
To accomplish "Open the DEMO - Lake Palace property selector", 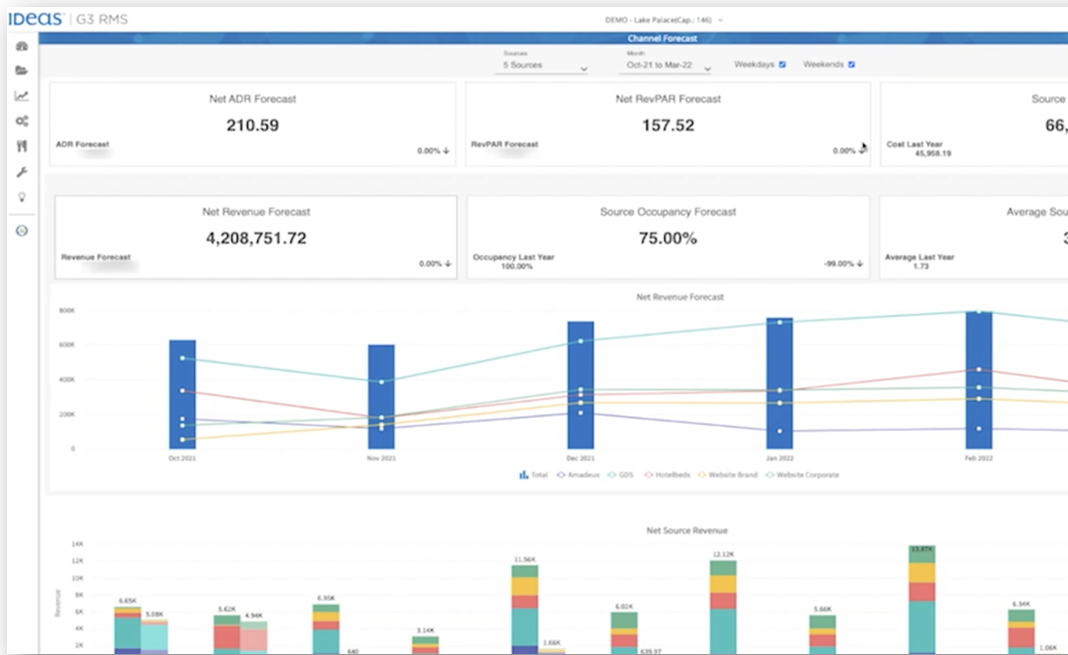I will [663, 20].
